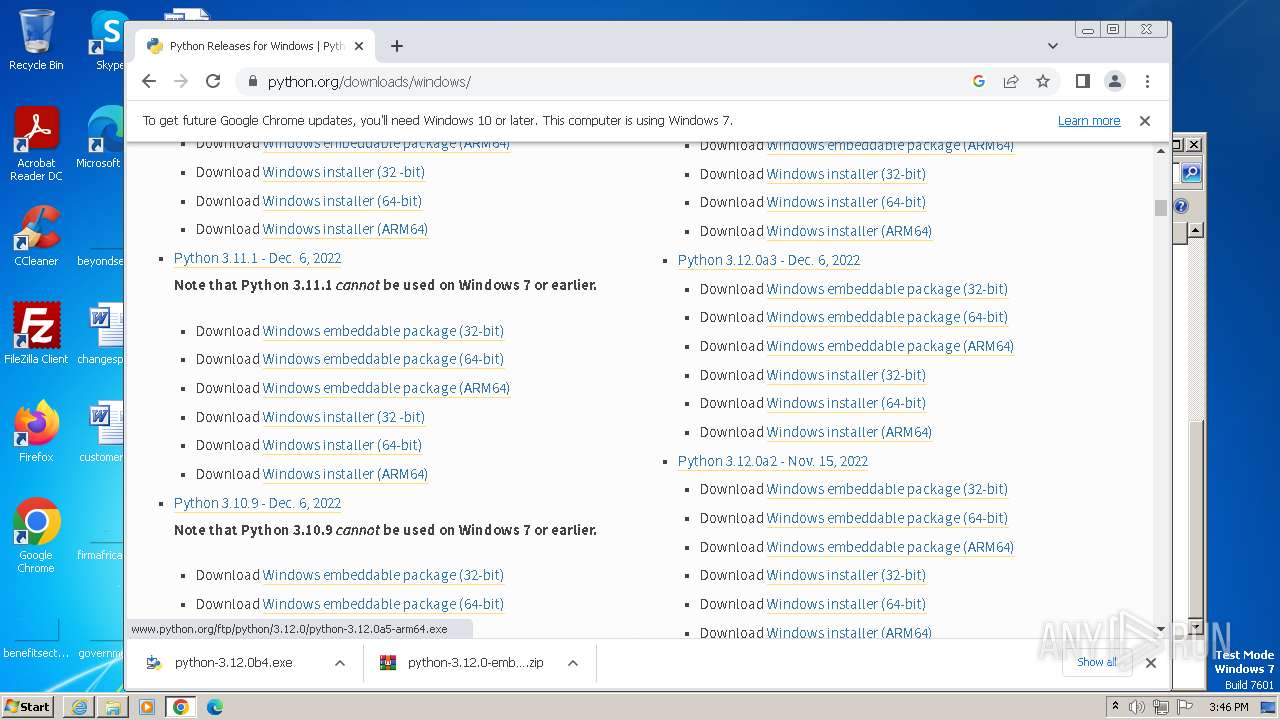Open CCleaner desktop icon
This screenshot has height=720, width=1280.
pos(36,236)
